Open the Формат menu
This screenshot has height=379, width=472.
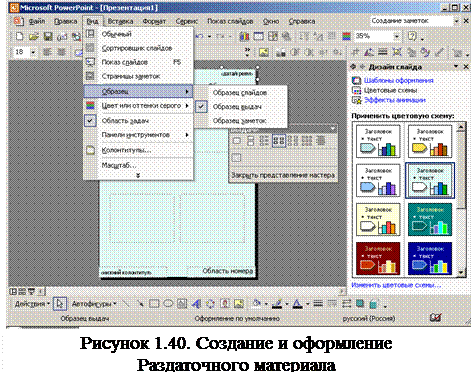(x=154, y=21)
